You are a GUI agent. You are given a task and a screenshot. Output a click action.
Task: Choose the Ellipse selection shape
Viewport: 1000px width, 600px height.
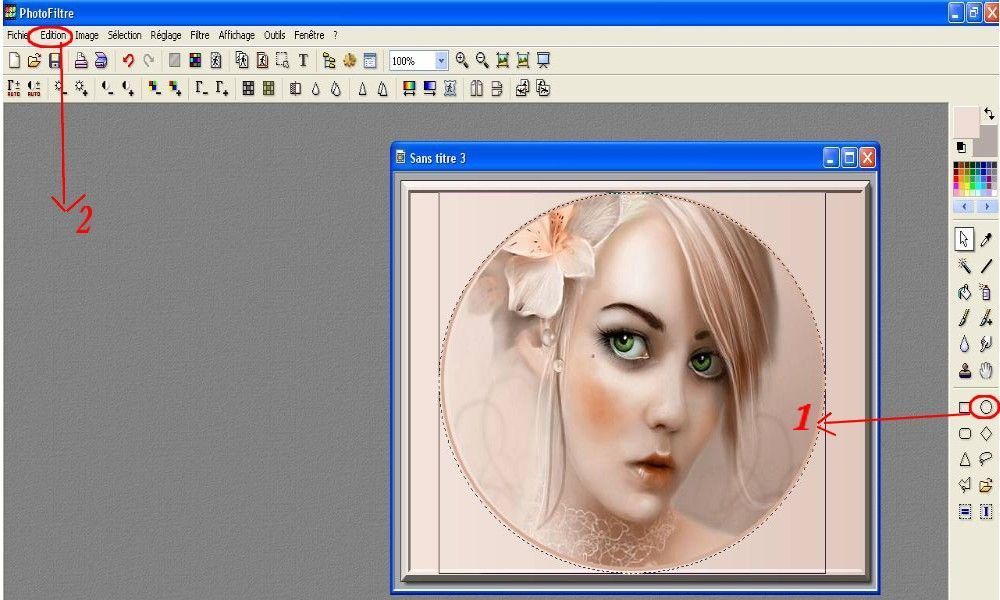[986, 407]
